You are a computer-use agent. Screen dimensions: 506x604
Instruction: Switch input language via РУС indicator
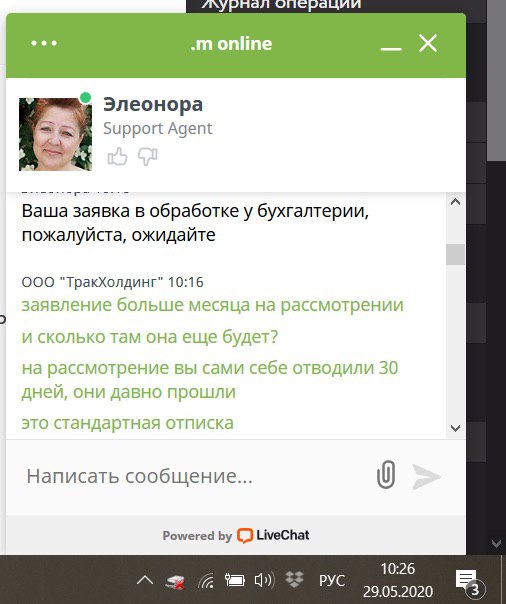332,581
